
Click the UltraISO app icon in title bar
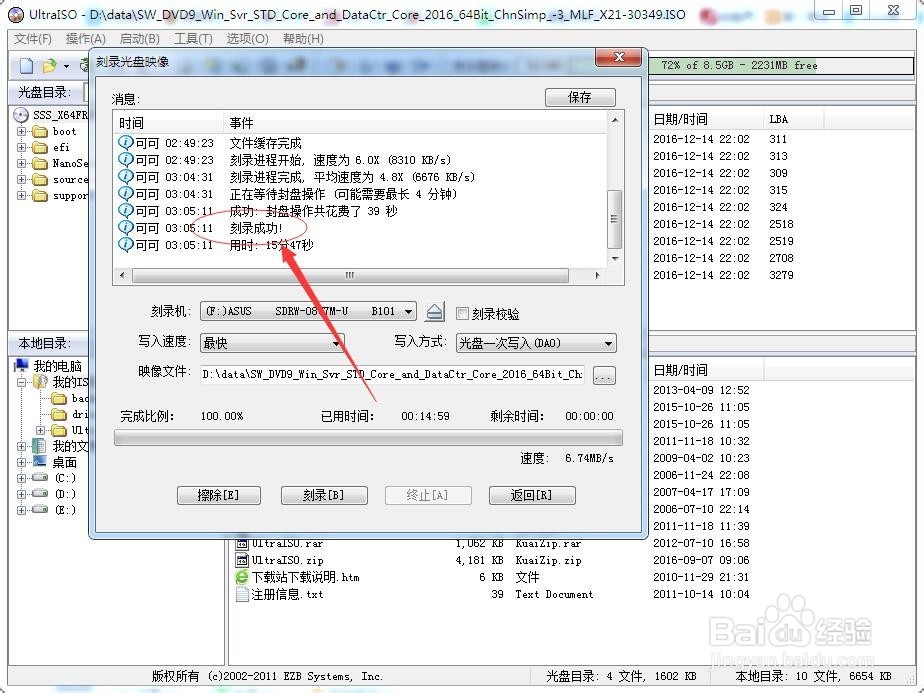[x=16, y=14]
